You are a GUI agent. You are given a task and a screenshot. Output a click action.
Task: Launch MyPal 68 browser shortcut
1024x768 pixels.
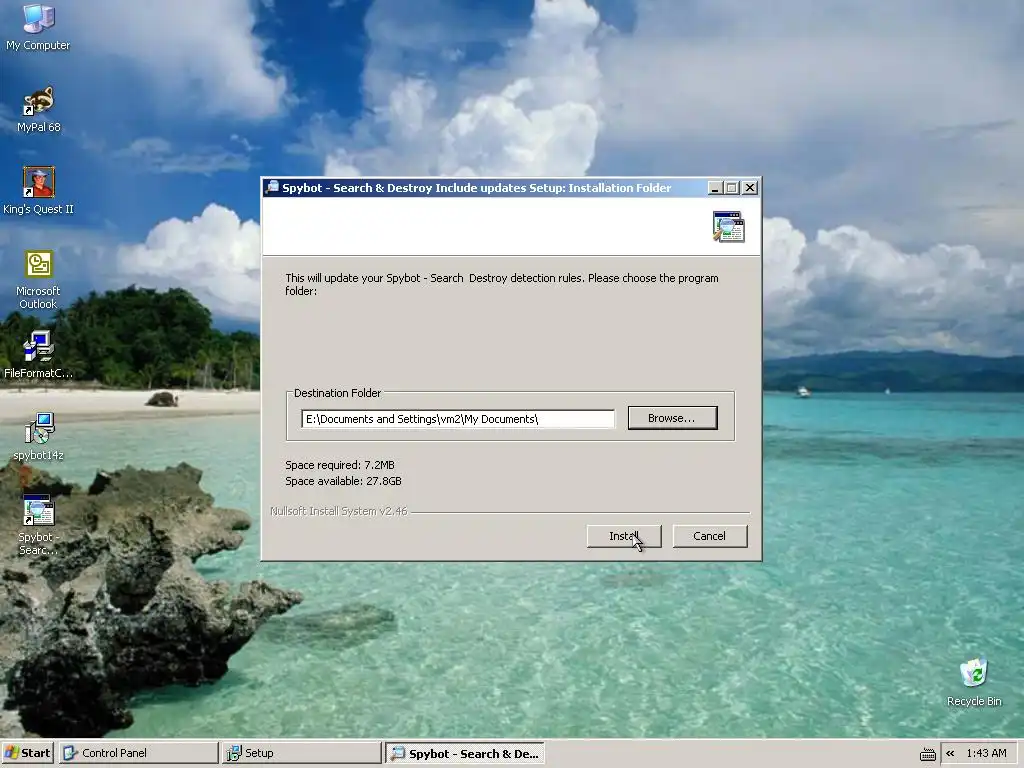39,109
